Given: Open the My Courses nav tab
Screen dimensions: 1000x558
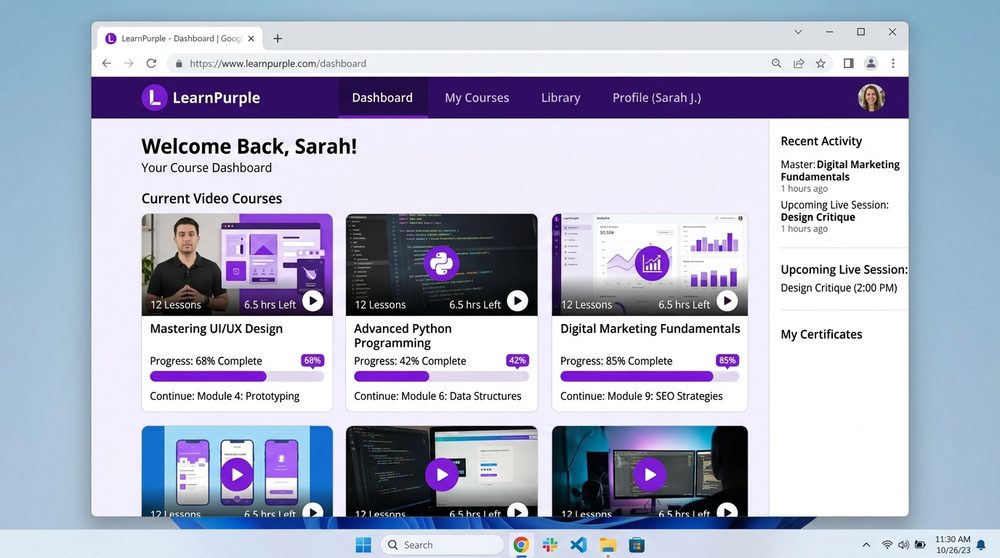Looking at the screenshot, I should (x=477, y=98).
